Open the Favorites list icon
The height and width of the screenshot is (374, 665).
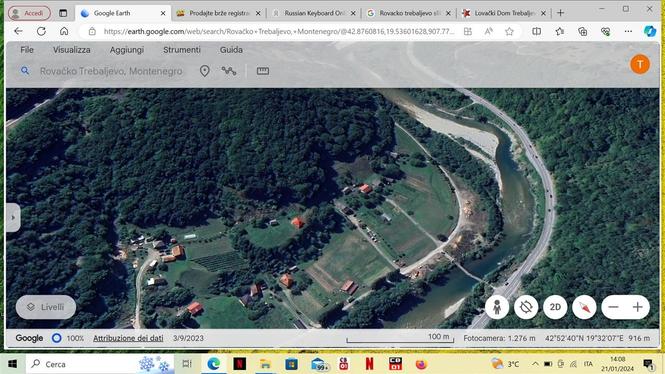[559, 31]
